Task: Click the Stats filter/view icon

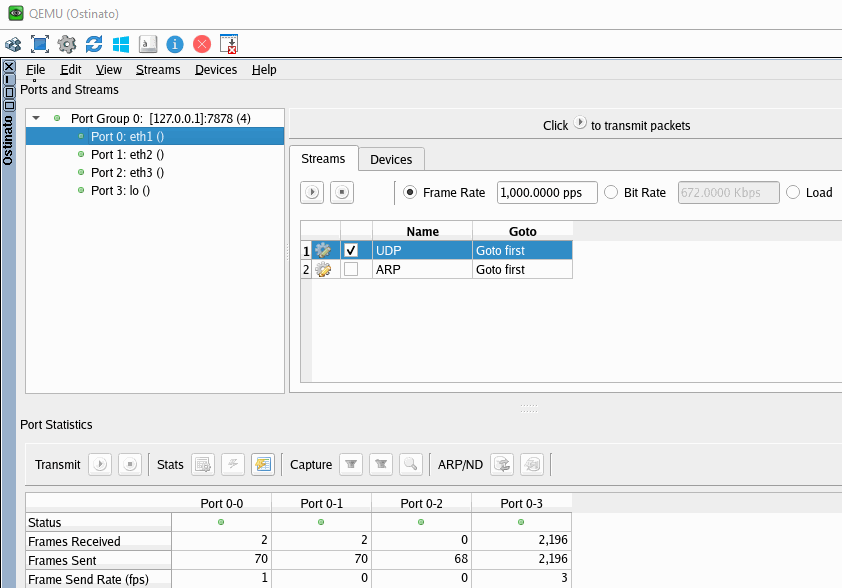Action: (x=263, y=464)
